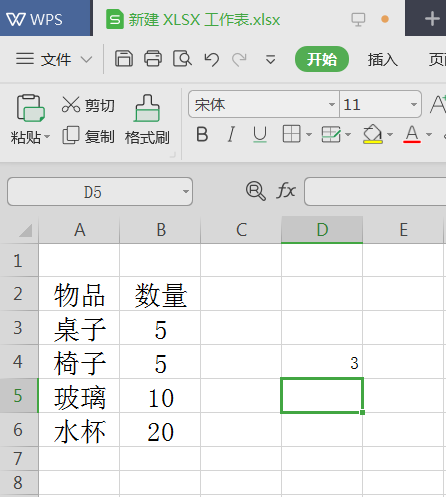The width and height of the screenshot is (446, 497).
Task: Apply yellow fill color to cell
Action: [x=372, y=135]
